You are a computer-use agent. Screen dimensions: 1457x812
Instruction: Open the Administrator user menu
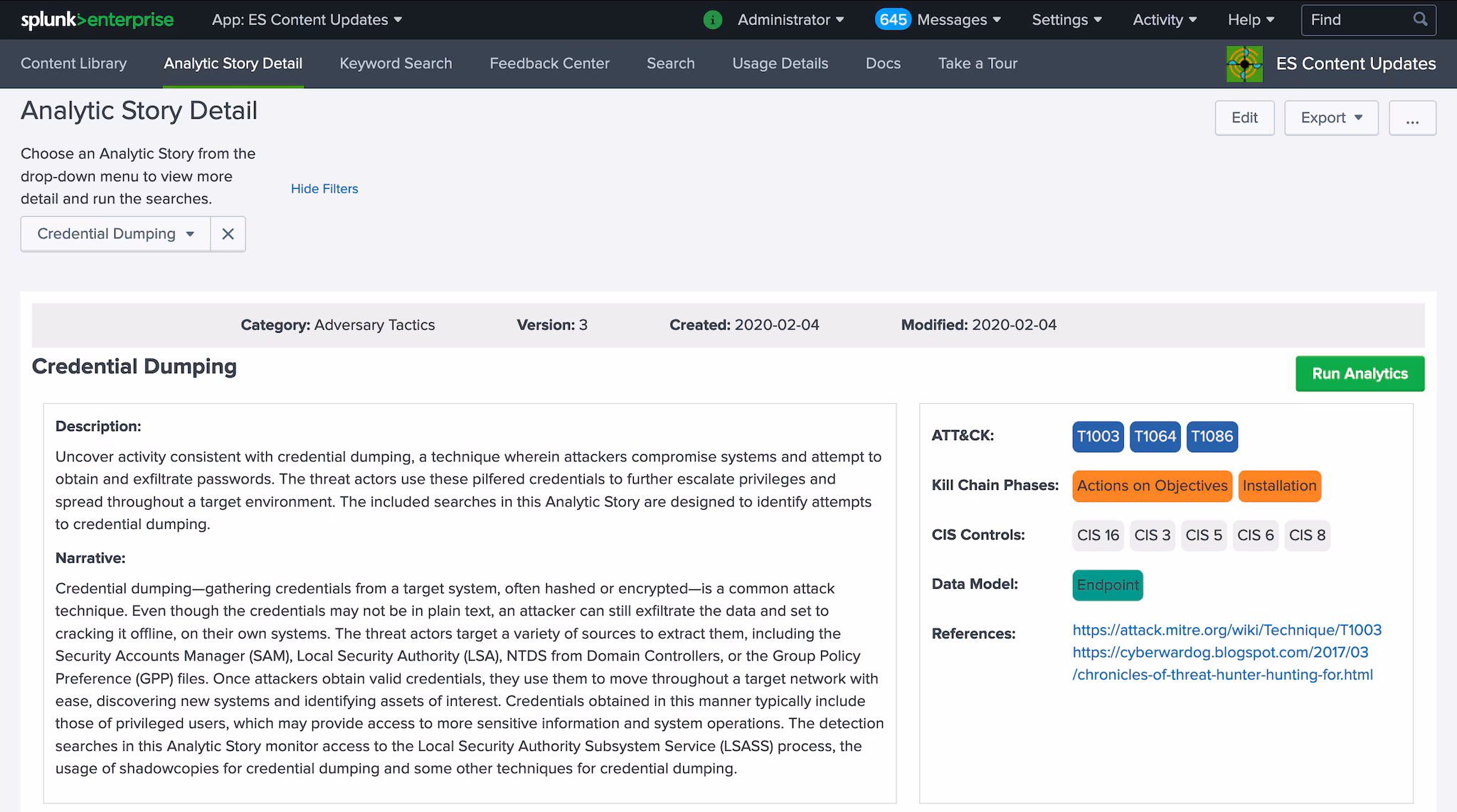(790, 20)
